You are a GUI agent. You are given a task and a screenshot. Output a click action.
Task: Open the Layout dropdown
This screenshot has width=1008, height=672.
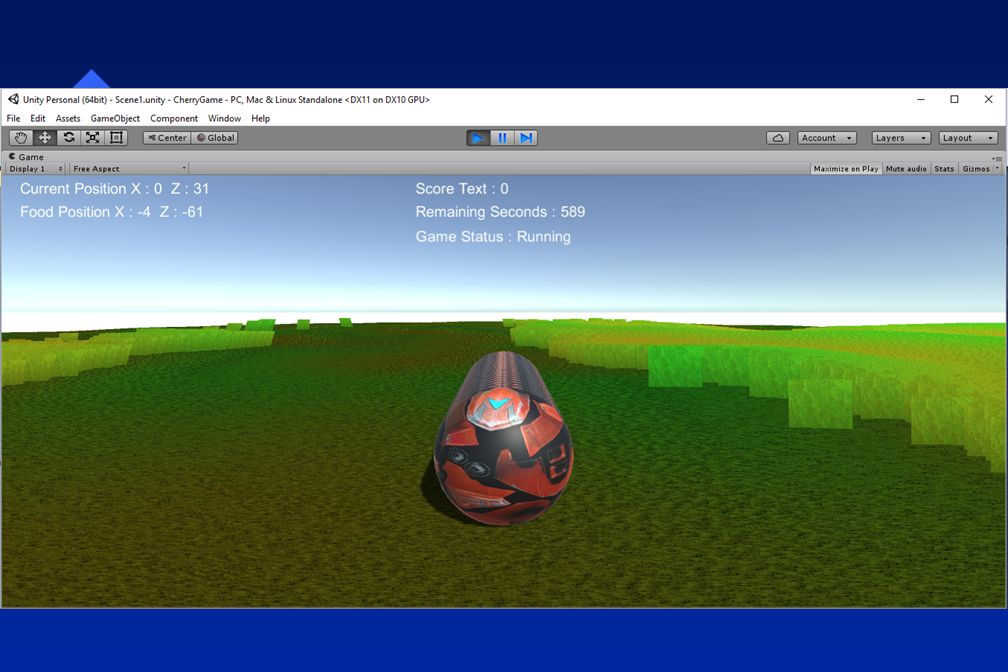(968, 138)
